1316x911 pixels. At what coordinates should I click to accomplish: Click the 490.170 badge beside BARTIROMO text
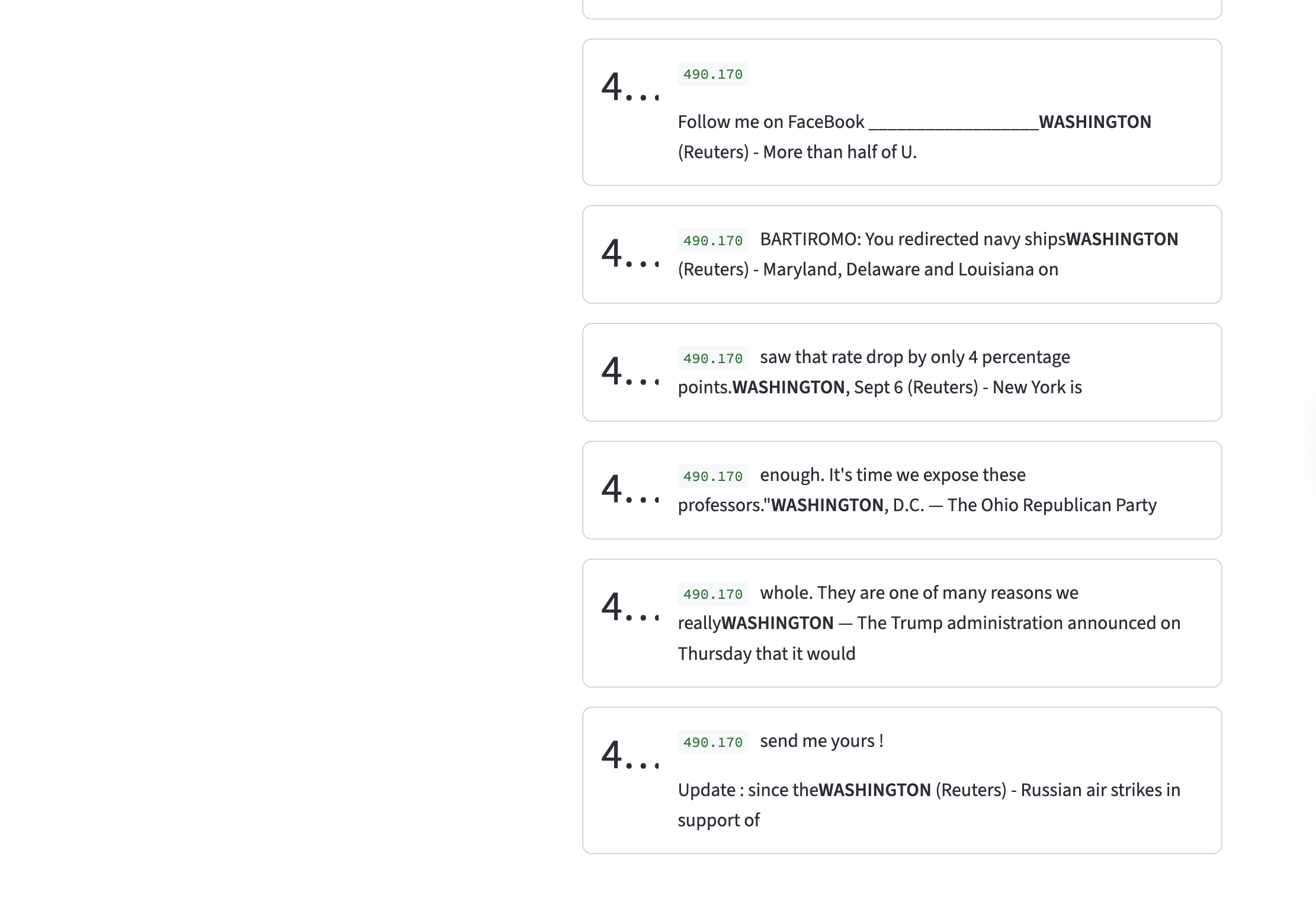(x=712, y=241)
